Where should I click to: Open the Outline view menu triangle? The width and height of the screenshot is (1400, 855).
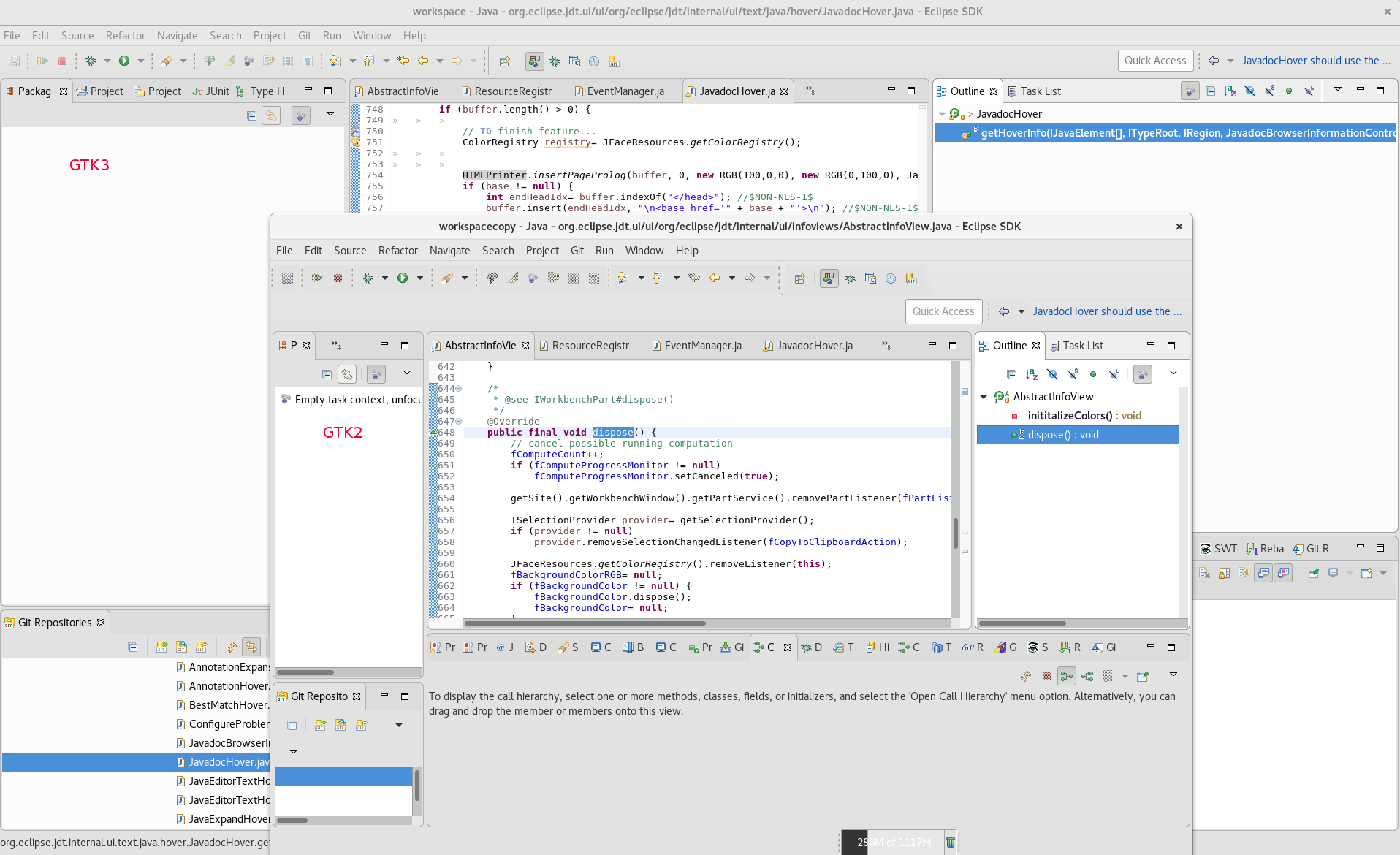pos(1173,373)
